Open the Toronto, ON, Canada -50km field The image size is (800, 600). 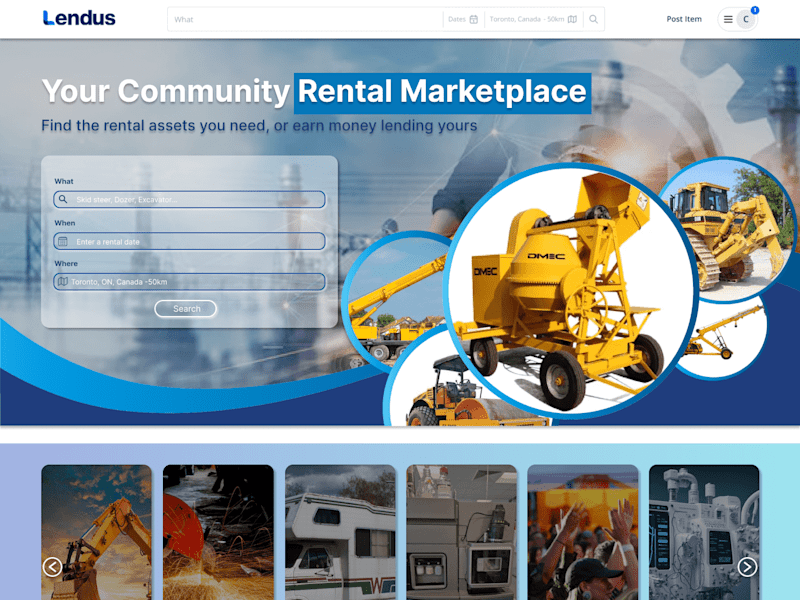[189, 282]
